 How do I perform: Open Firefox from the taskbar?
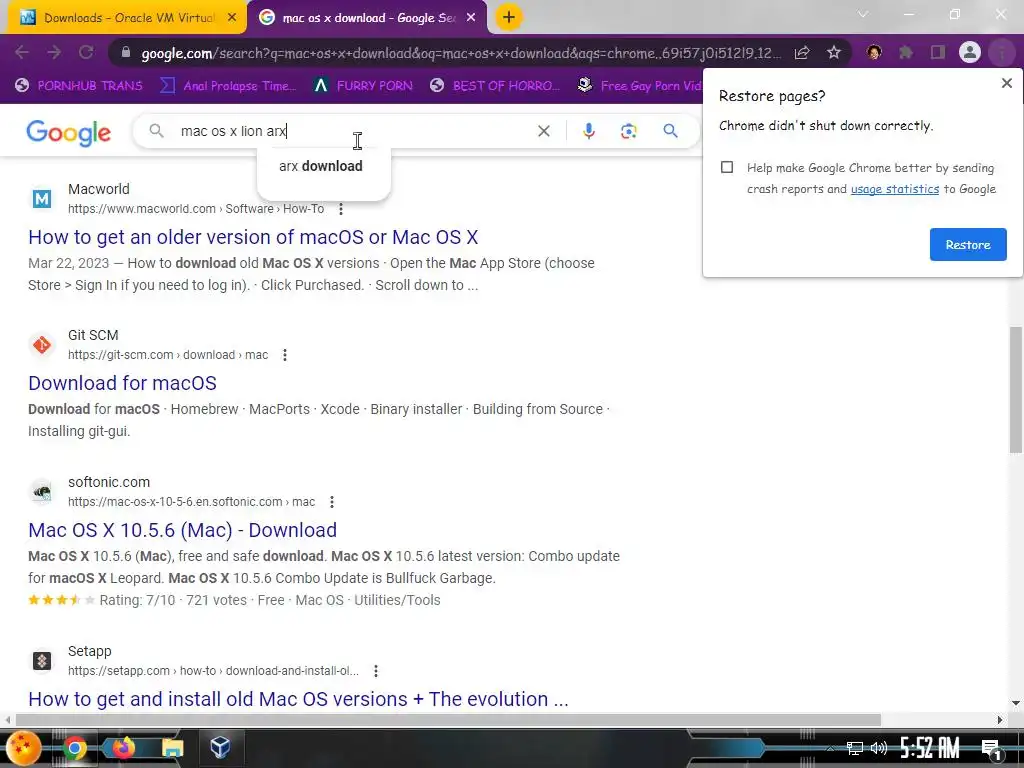point(123,748)
